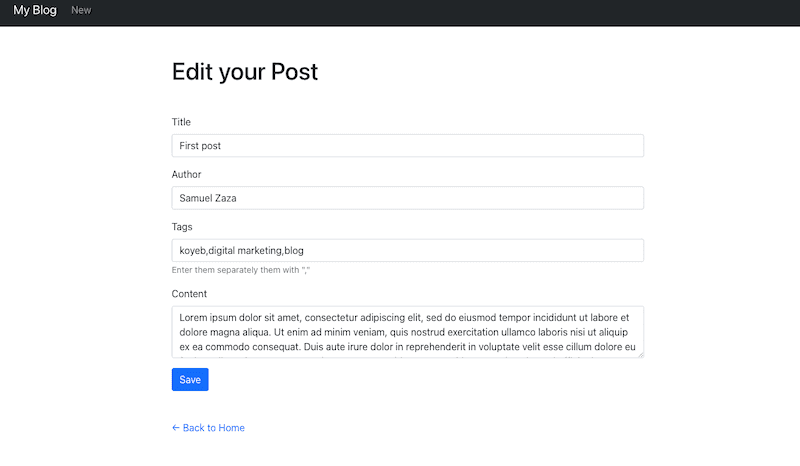Click the left arrow before Back to Home
The image size is (800, 466).
click(x=176, y=428)
